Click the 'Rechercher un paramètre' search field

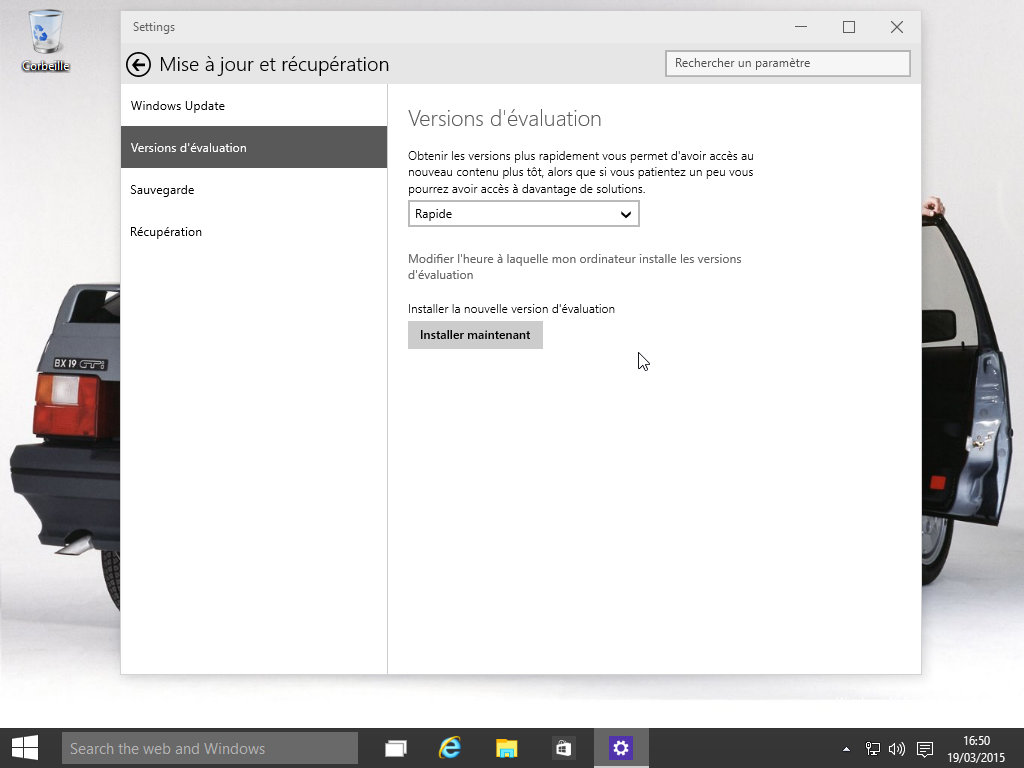pos(787,63)
